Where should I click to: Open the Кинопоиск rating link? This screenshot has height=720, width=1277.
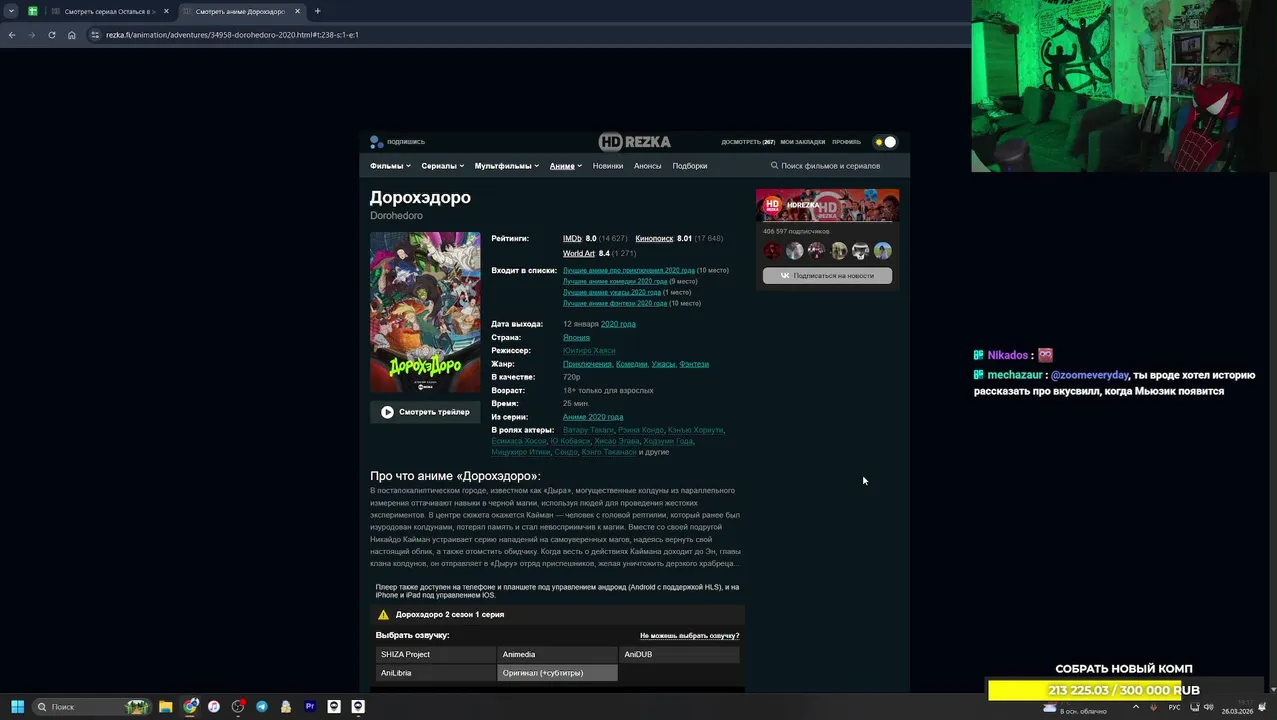pos(654,239)
